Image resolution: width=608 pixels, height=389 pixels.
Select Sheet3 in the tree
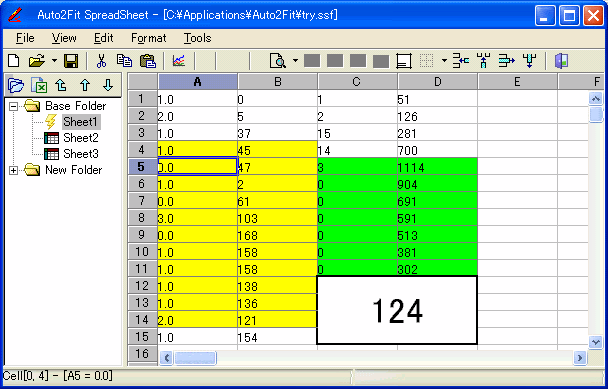(x=81, y=154)
